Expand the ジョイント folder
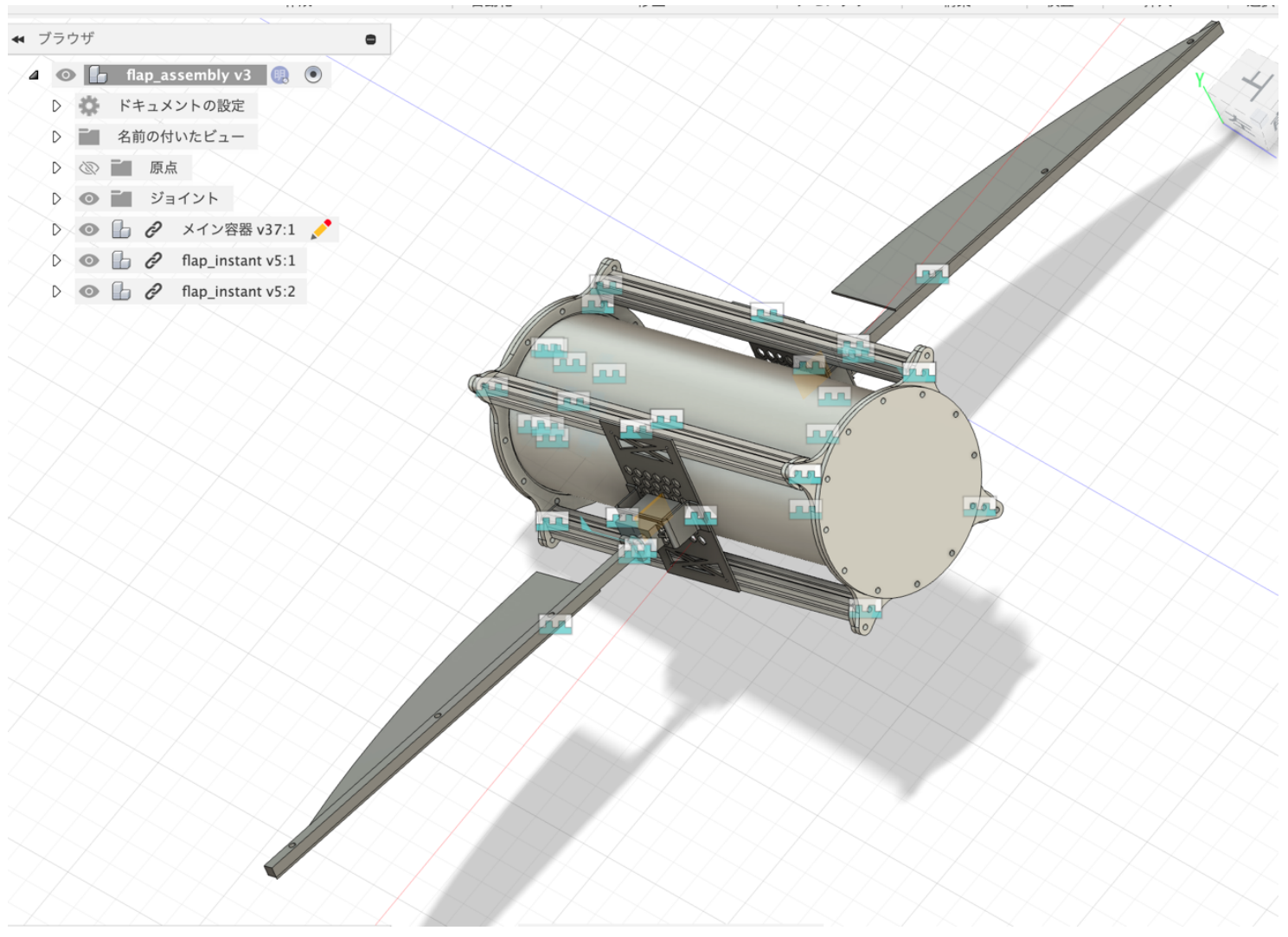Image resolution: width=1288 pixels, height=937 pixels. pyautogui.click(x=56, y=199)
